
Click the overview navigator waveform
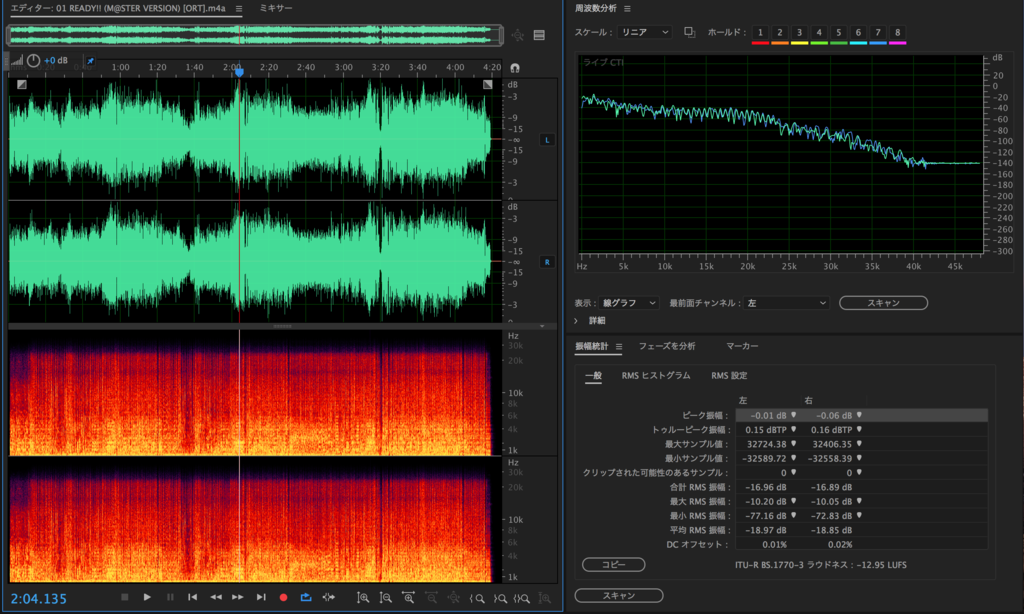click(255, 35)
